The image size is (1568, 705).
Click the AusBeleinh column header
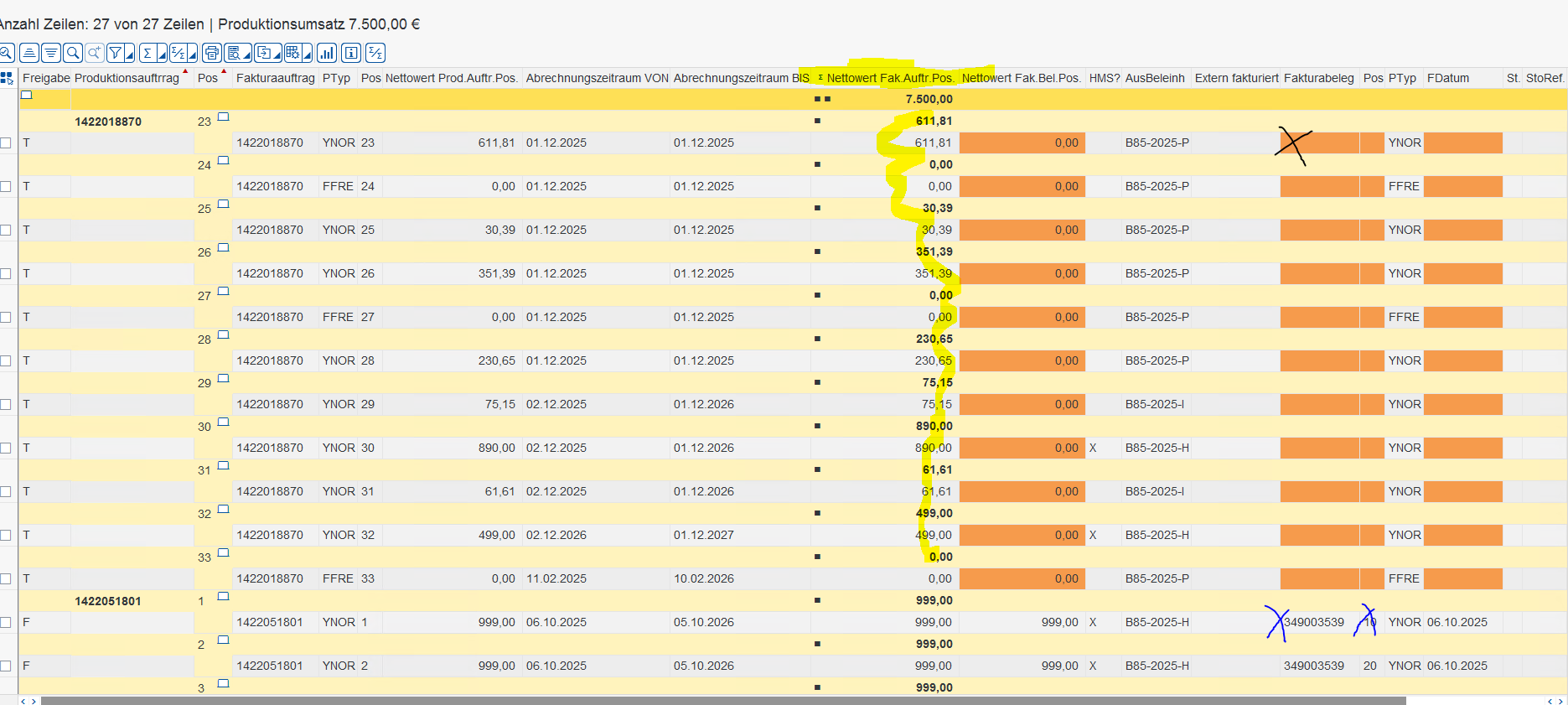1155,78
